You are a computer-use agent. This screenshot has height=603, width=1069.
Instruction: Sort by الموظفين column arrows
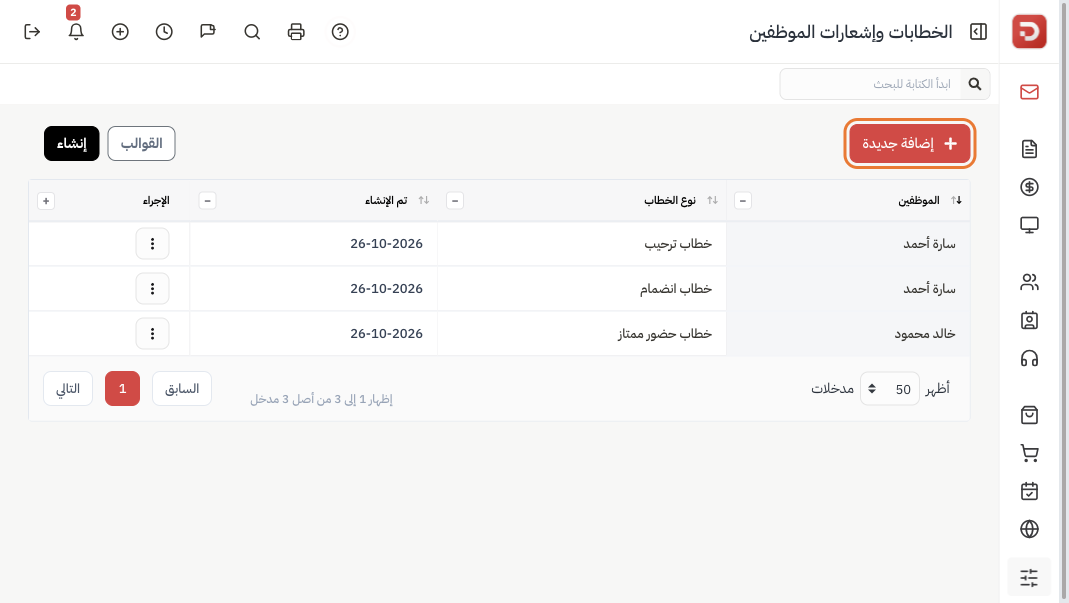[957, 200]
